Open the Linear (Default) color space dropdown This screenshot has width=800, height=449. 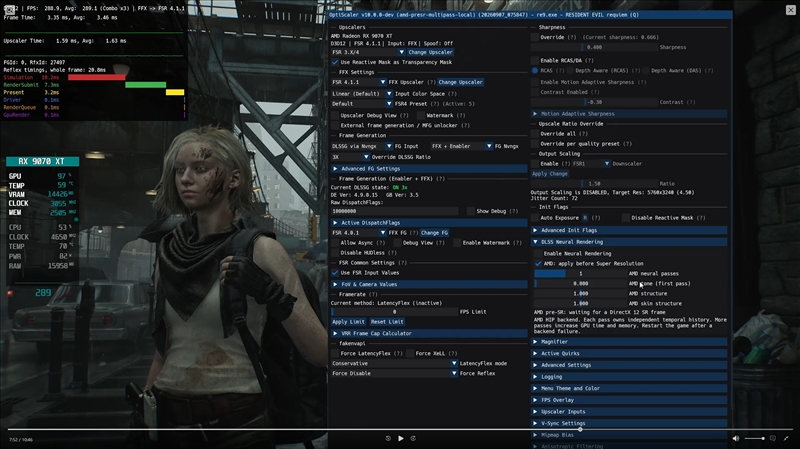click(x=362, y=94)
